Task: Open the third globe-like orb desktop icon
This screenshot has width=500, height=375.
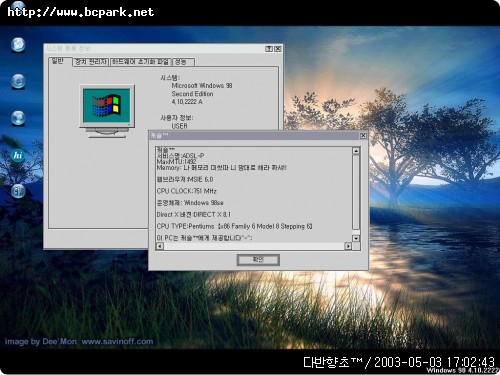Action: coord(18,118)
